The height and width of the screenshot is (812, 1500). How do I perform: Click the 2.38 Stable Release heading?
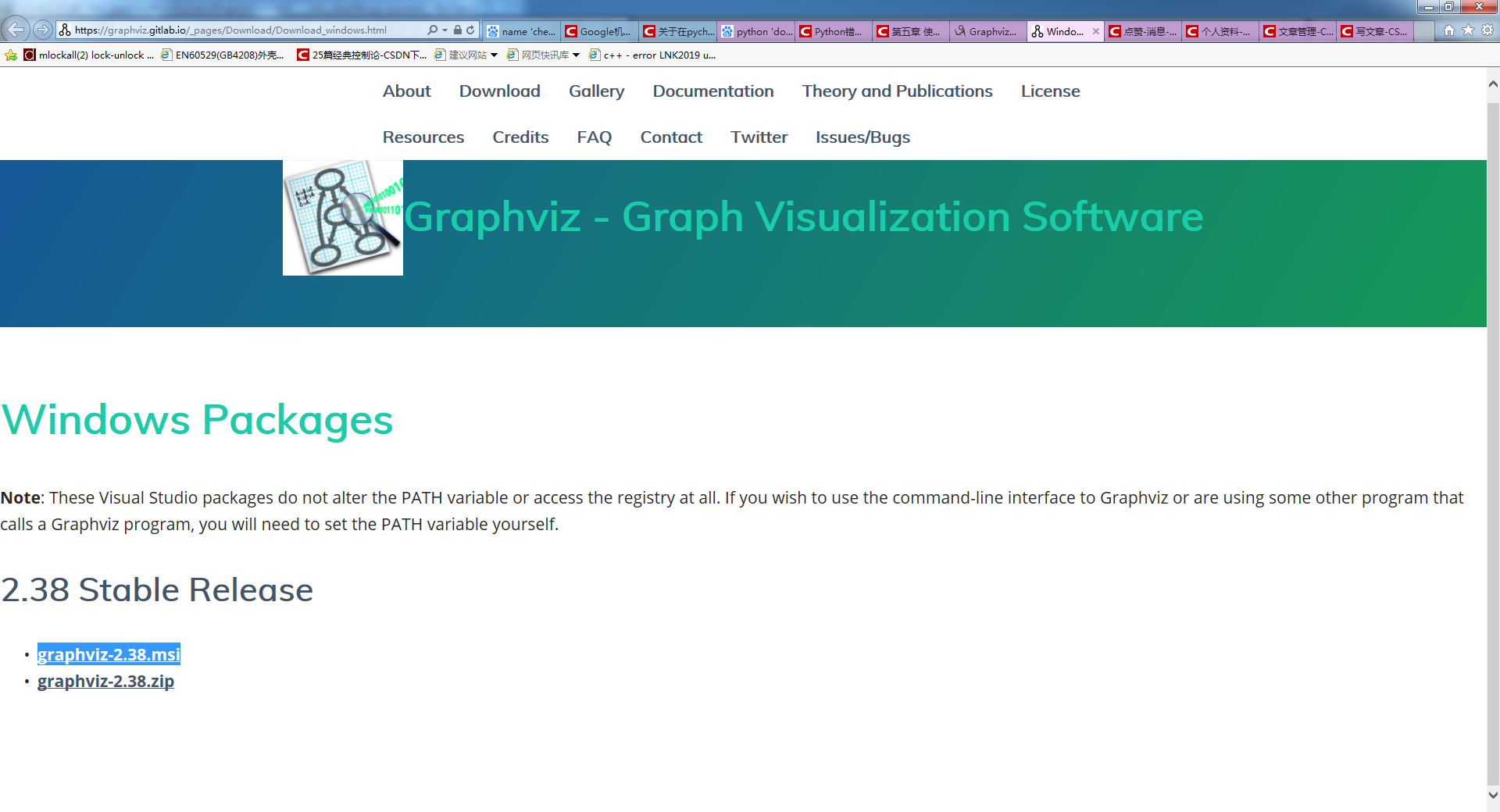pyautogui.click(x=157, y=589)
